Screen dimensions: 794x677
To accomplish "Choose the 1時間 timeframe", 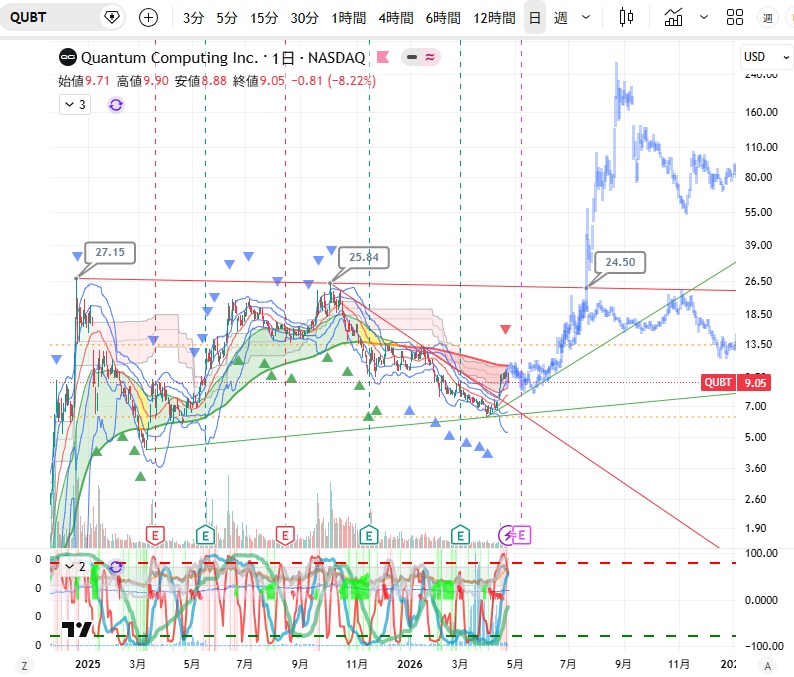I will tap(348, 18).
